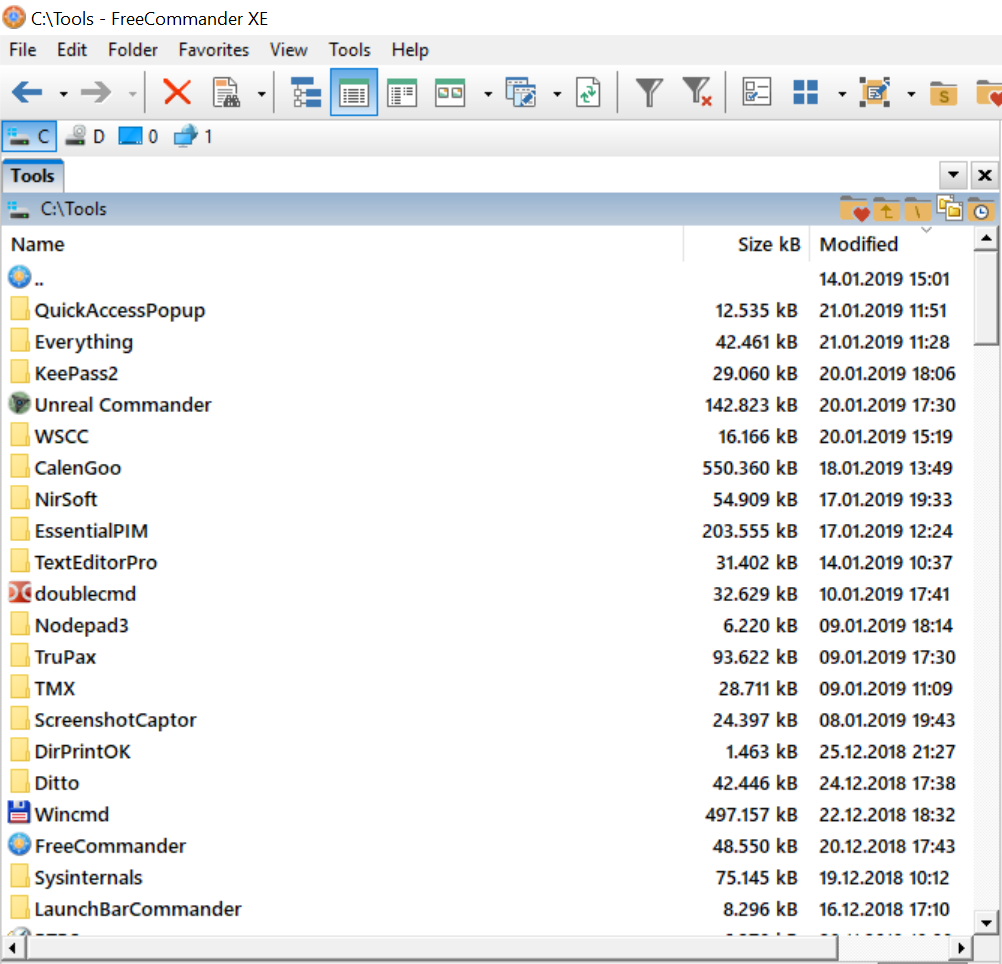The height and width of the screenshot is (964, 1002).
Task: Click the funnel Filter icon
Action: click(x=649, y=93)
